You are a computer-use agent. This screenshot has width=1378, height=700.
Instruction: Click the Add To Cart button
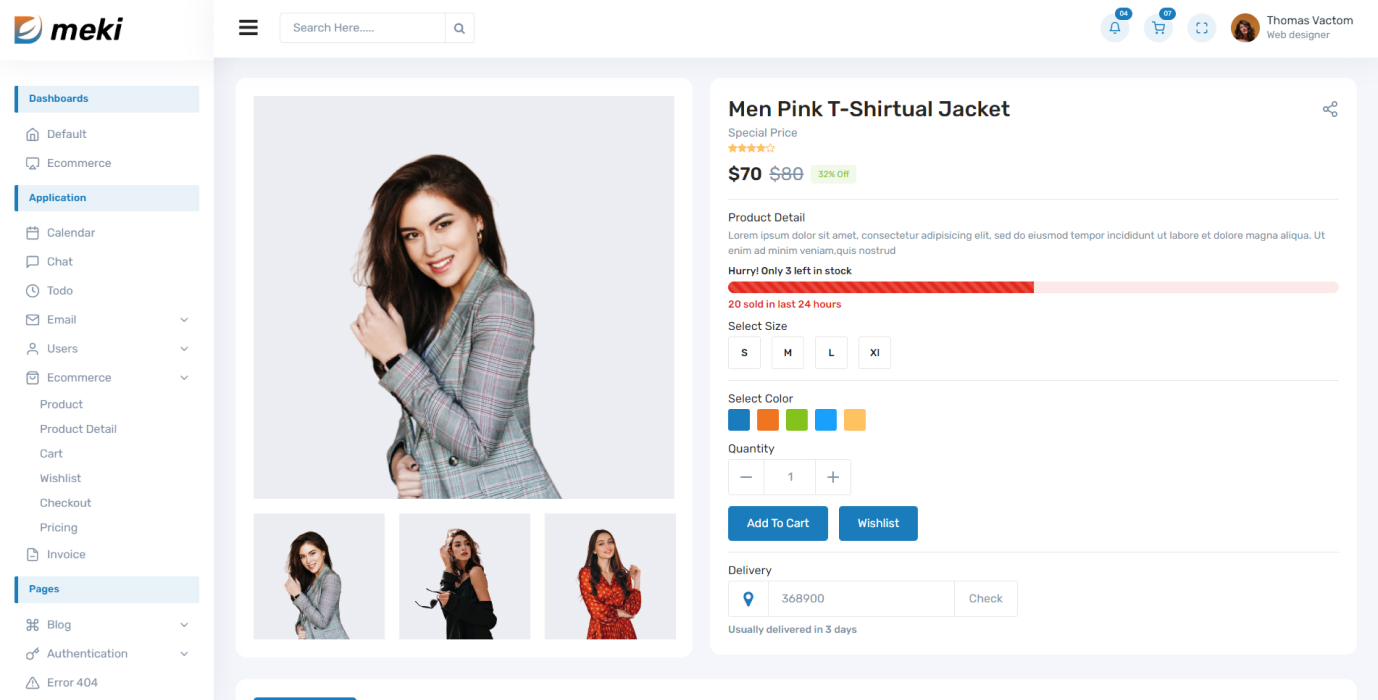(x=777, y=523)
